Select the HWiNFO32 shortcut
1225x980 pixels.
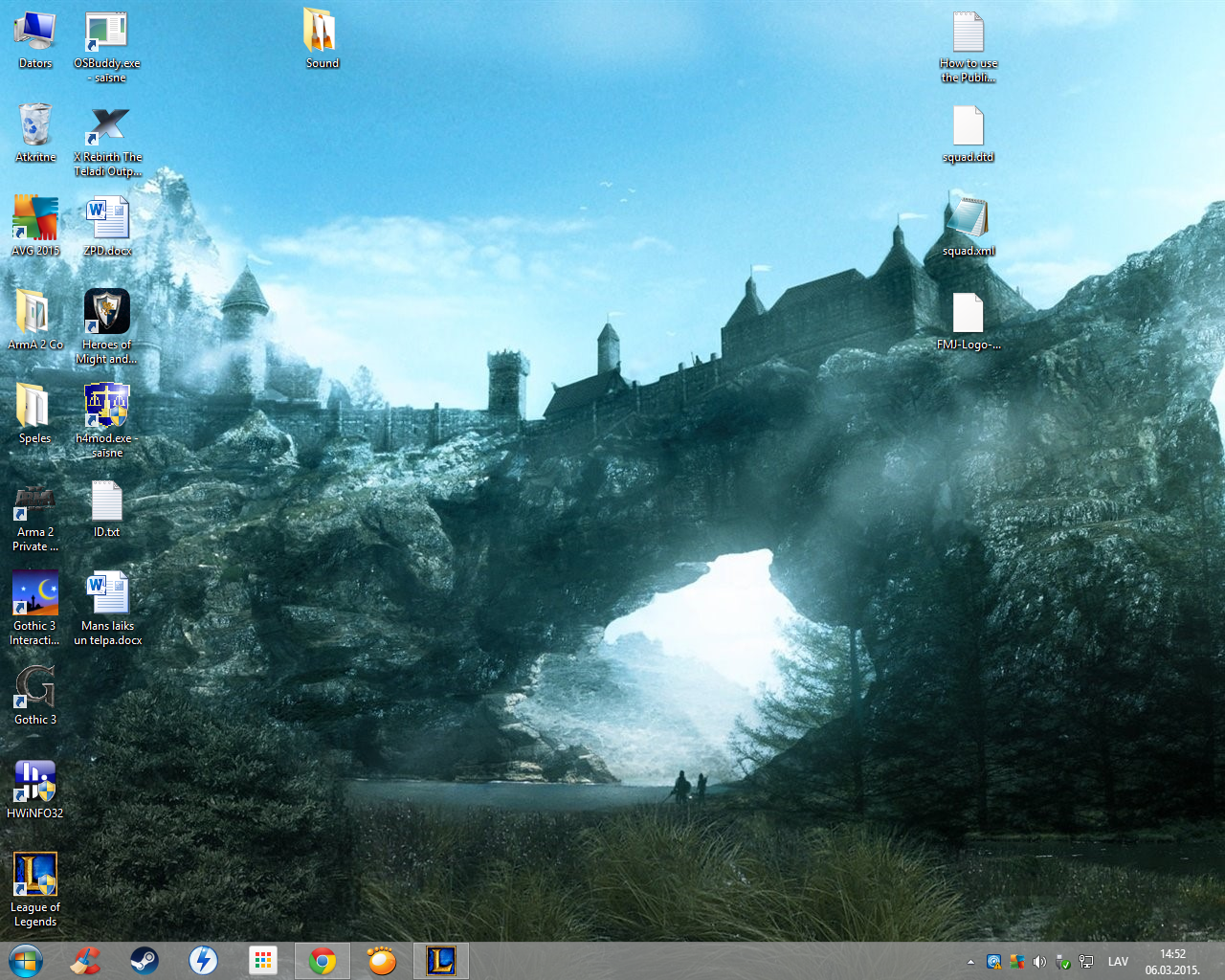pyautogui.click(x=35, y=790)
